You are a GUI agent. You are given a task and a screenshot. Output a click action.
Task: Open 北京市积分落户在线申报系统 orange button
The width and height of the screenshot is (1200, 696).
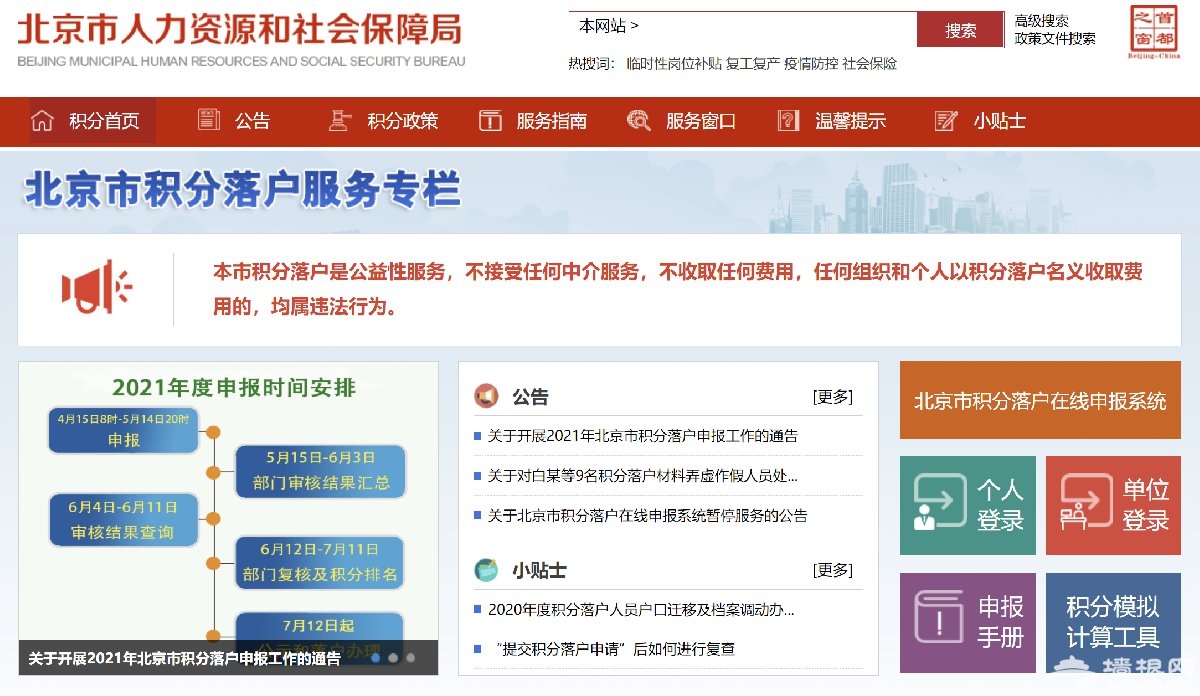tap(1040, 401)
